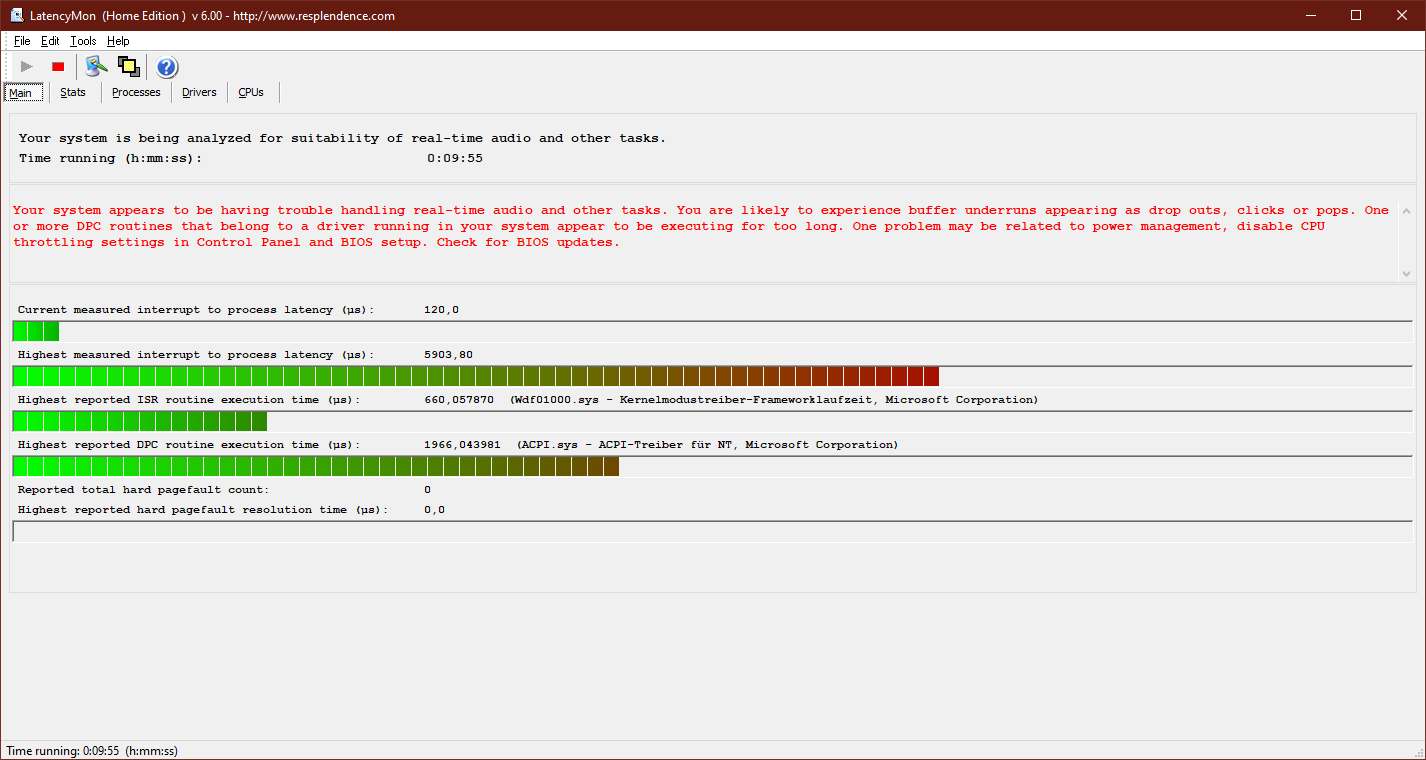1426x760 pixels.
Task: Click the 120,0 current latency value
Action: pyautogui.click(x=441, y=310)
